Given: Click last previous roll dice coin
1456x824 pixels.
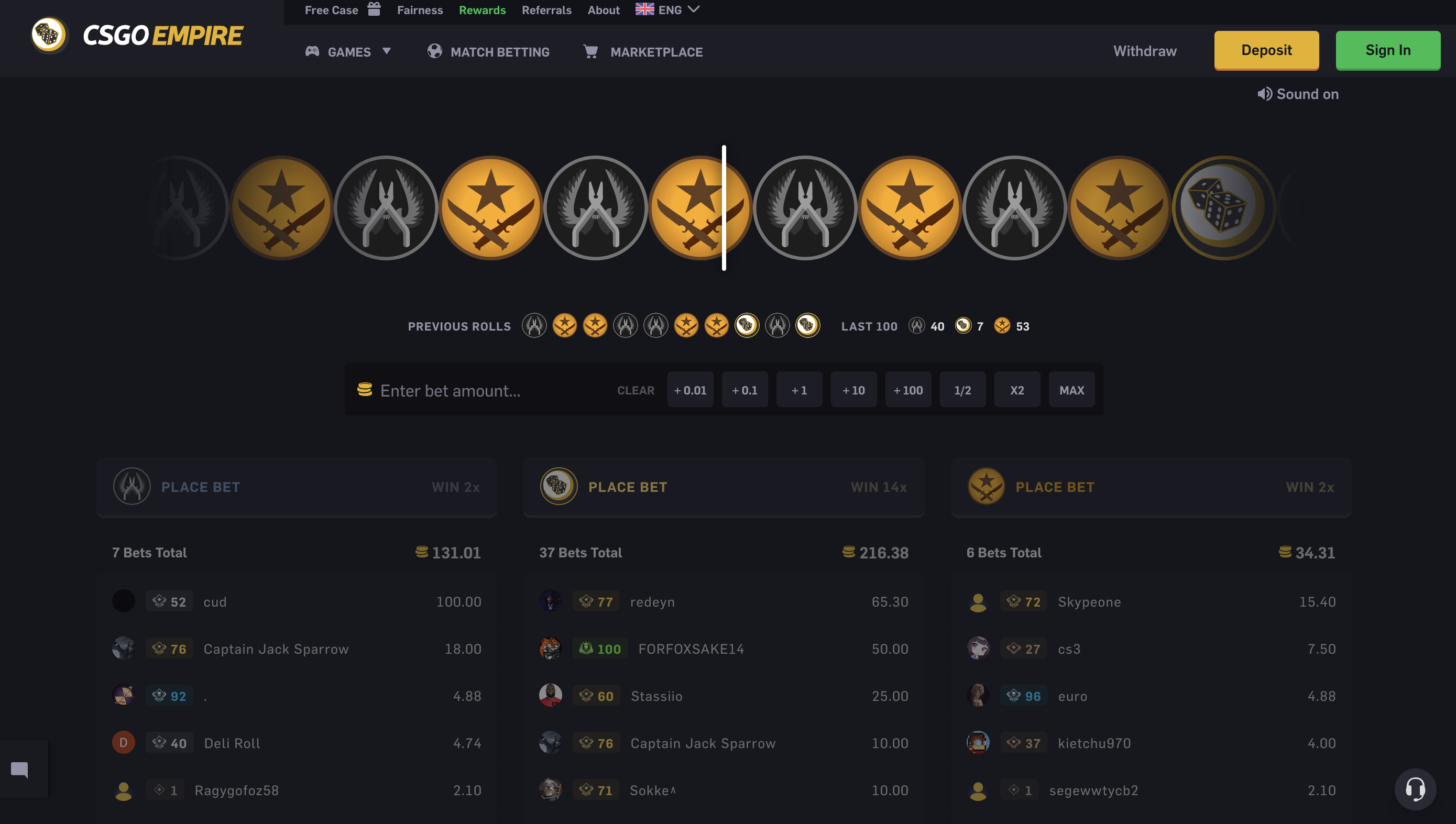Looking at the screenshot, I should 807,326.
